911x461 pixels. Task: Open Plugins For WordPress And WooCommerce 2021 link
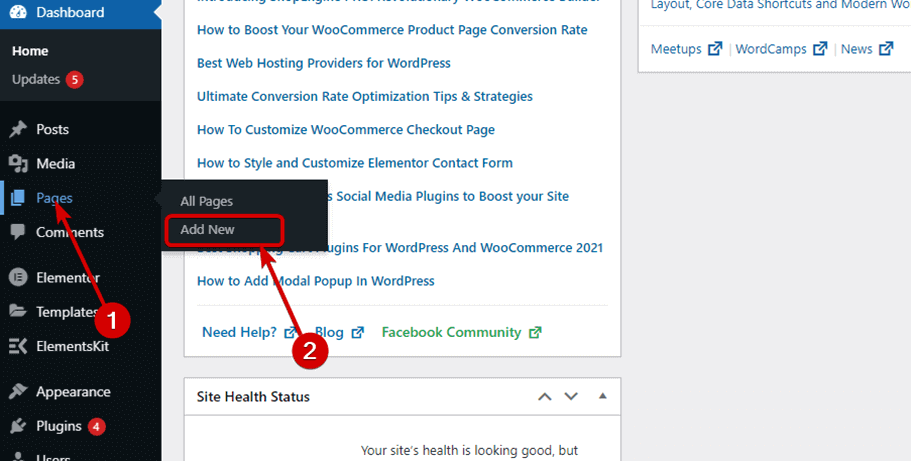tap(465, 248)
